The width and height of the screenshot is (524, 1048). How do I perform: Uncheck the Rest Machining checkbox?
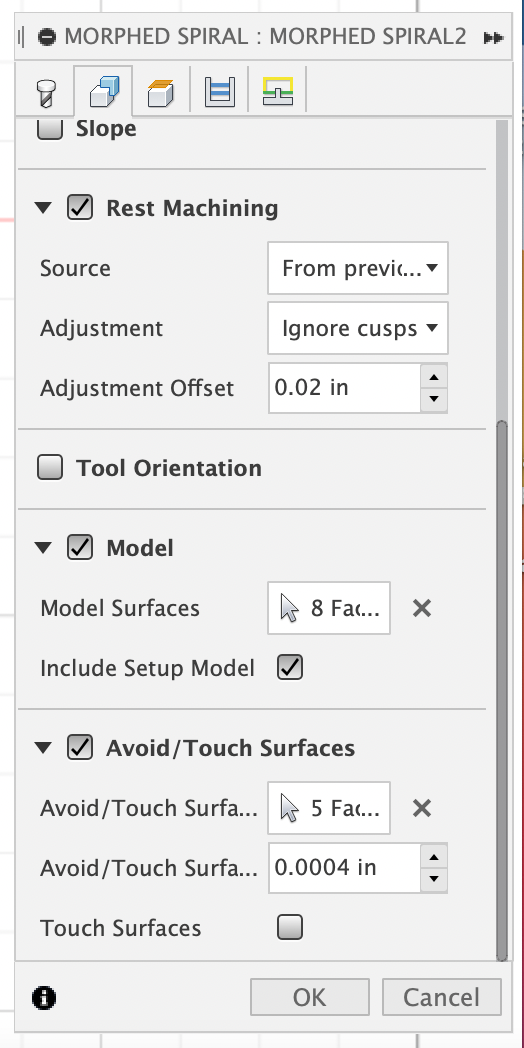[x=80, y=208]
